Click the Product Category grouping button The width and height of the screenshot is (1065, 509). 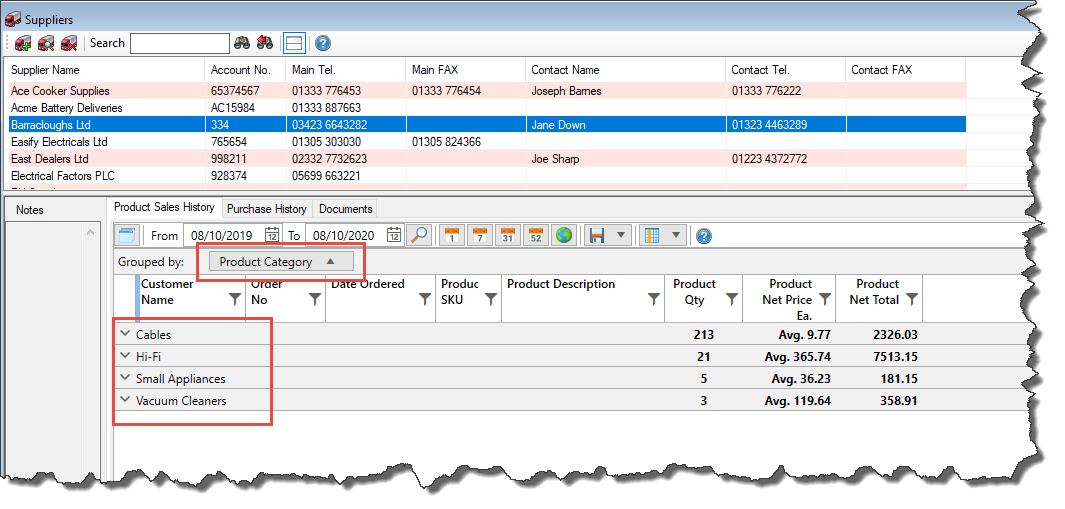tap(279, 262)
